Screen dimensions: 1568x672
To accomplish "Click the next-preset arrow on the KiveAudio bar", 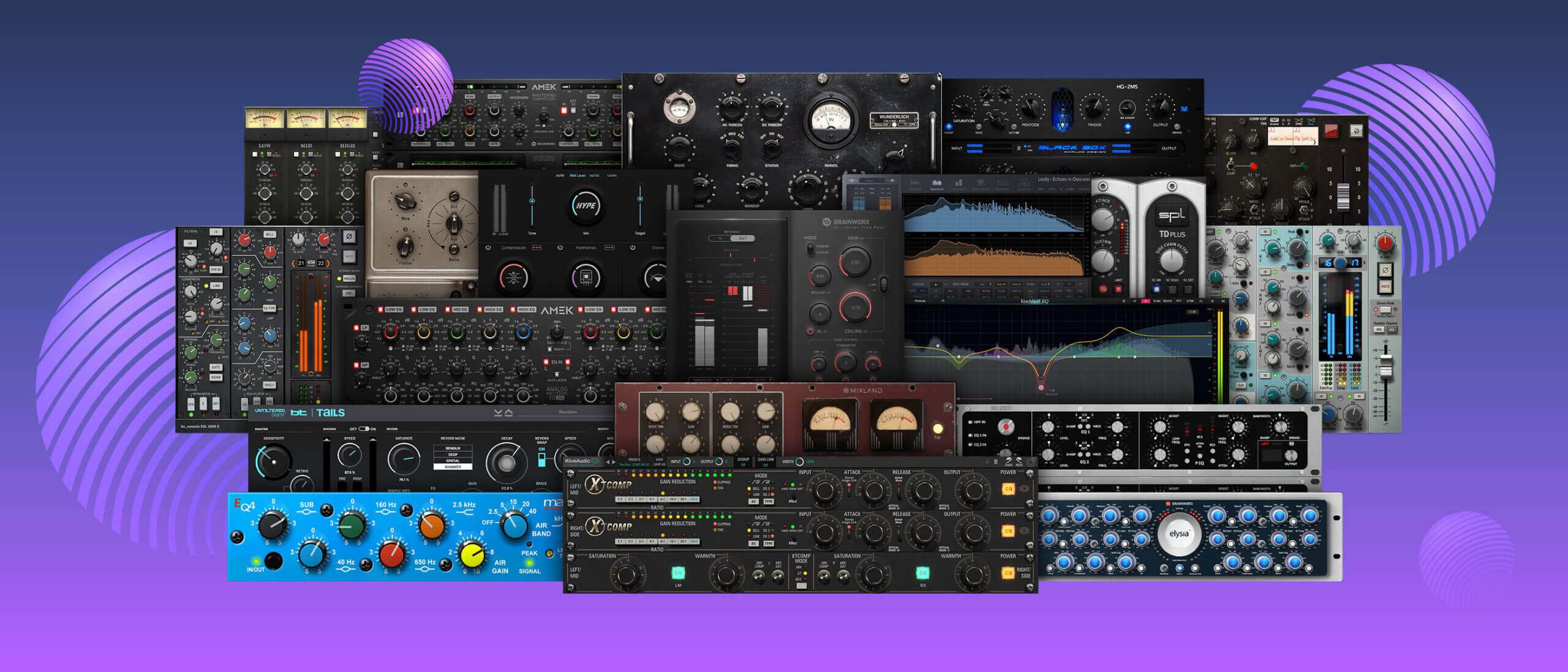I will point(614,462).
